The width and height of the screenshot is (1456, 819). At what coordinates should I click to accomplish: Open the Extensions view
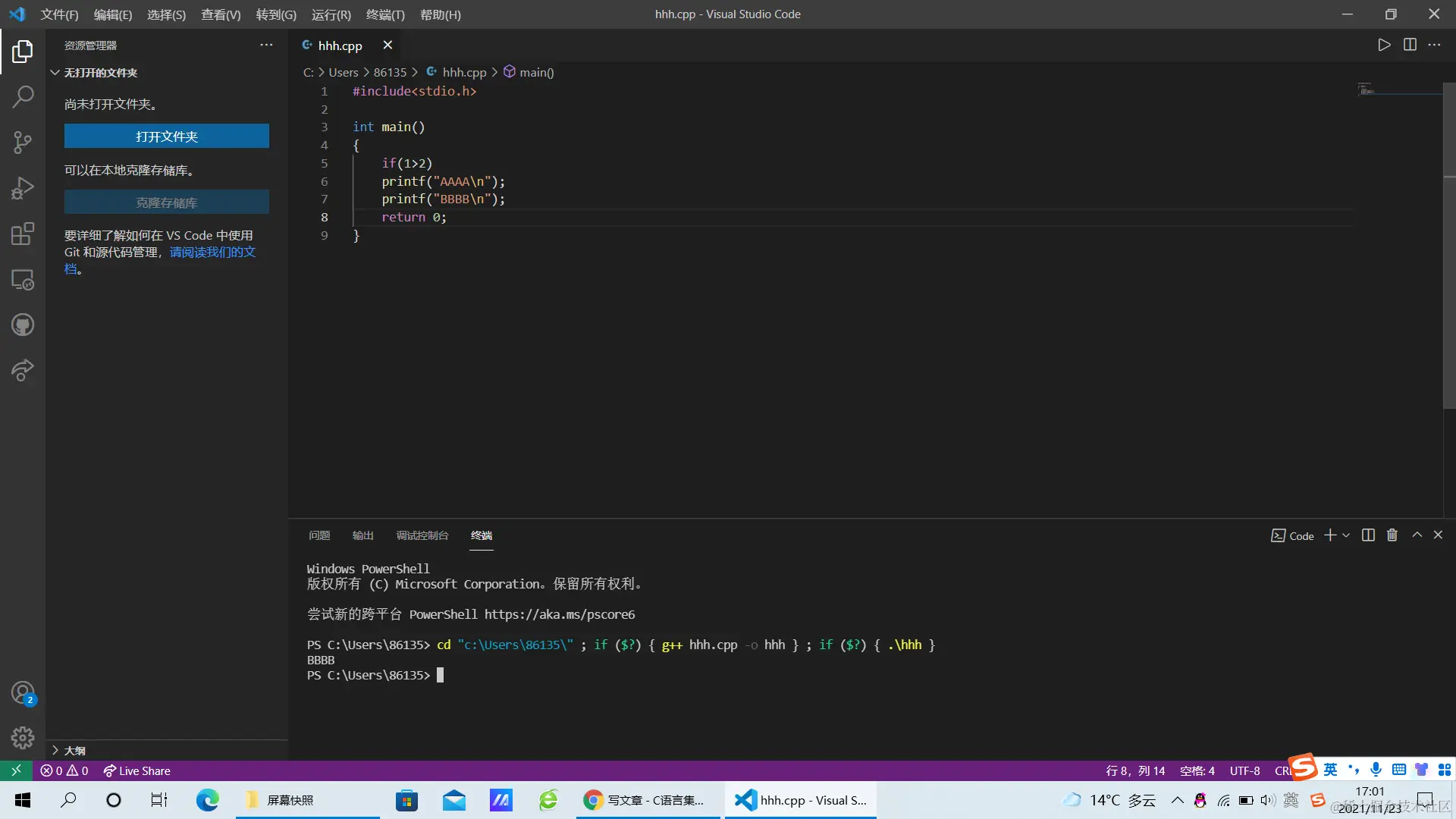click(23, 234)
